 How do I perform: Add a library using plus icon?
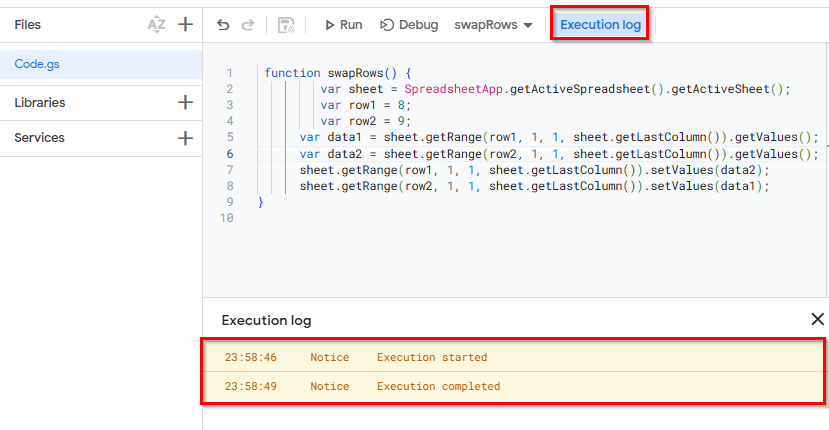[x=185, y=102]
